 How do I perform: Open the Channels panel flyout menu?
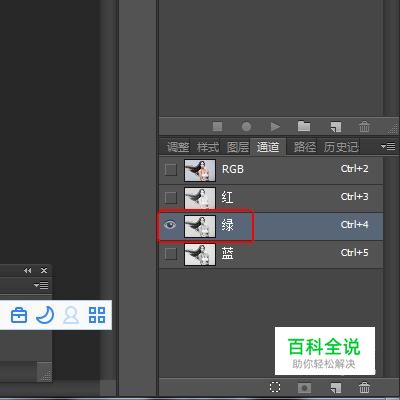point(388,146)
